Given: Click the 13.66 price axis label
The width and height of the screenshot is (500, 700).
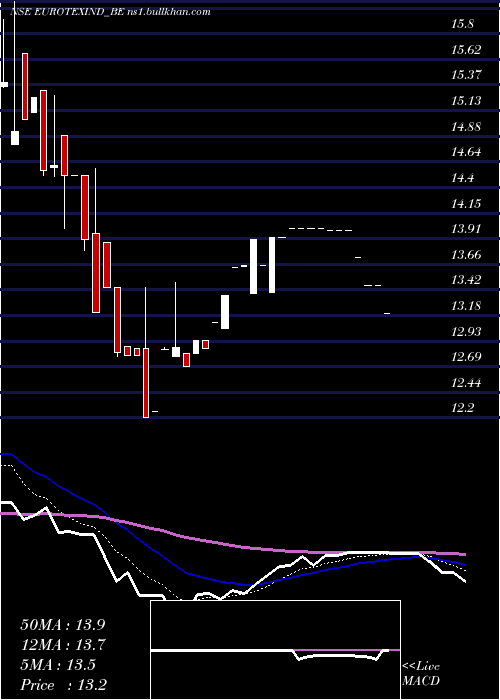Looking at the screenshot, I should (467, 255).
